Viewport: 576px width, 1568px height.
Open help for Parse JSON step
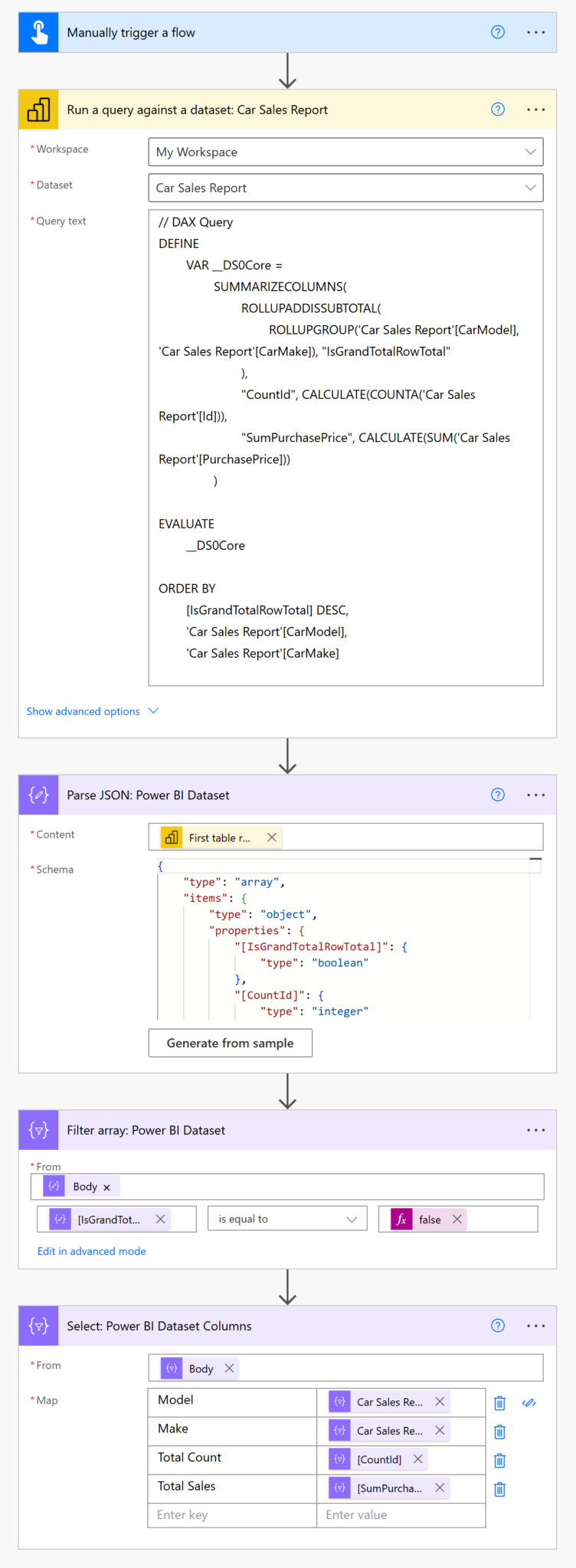[x=498, y=795]
